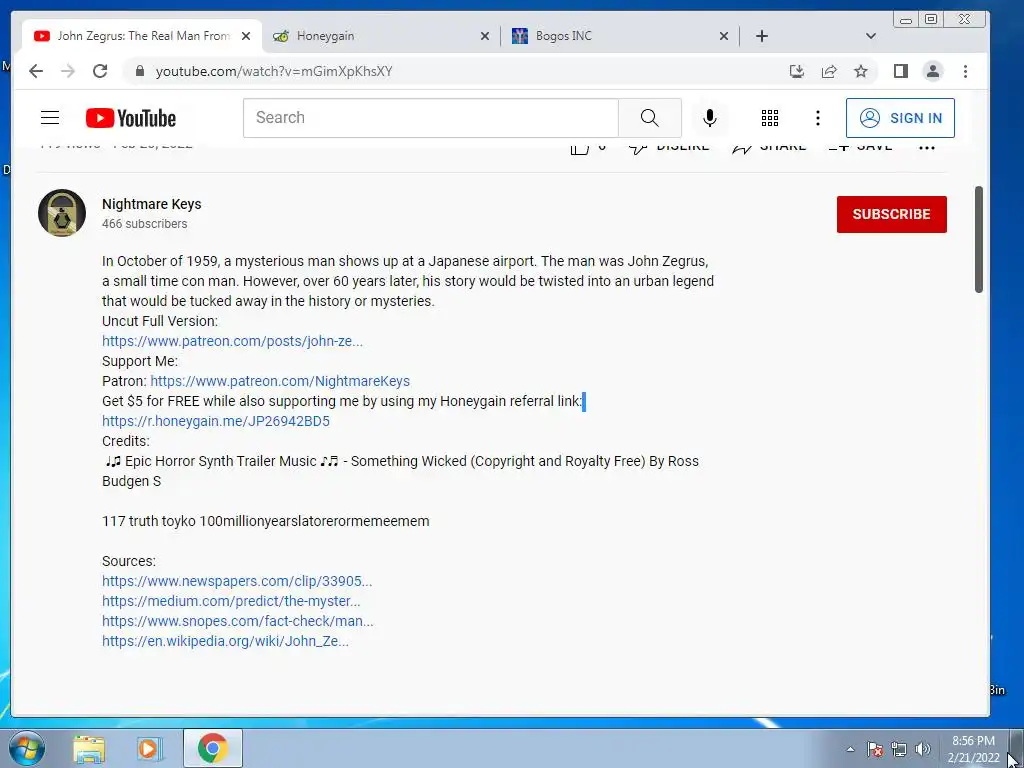Click the Action Center flag tray icon
The height and width of the screenshot is (768, 1024).
click(875, 749)
